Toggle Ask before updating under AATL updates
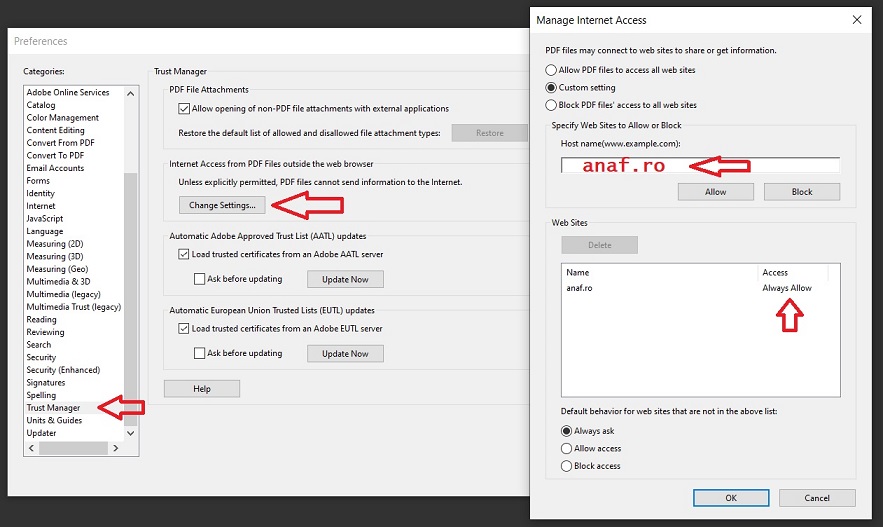This screenshot has width=883, height=527. pos(199,279)
